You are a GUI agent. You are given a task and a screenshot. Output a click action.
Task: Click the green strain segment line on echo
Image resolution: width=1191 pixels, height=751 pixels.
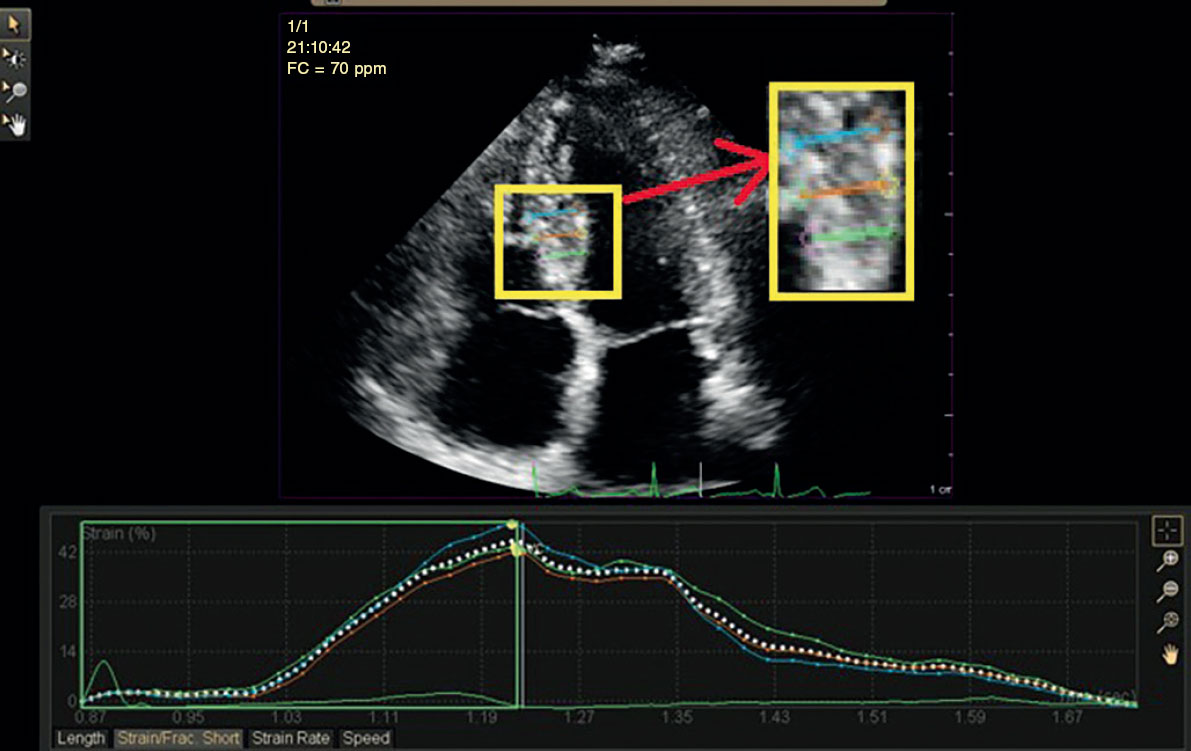565,255
